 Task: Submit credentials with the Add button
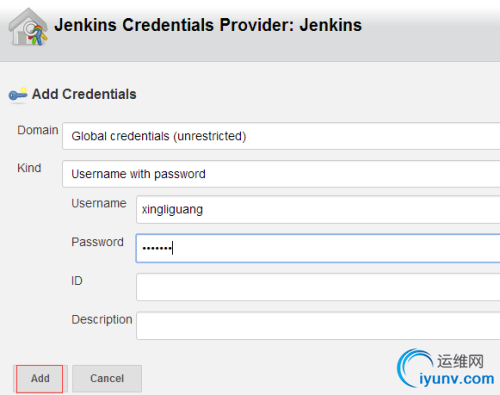pos(40,379)
